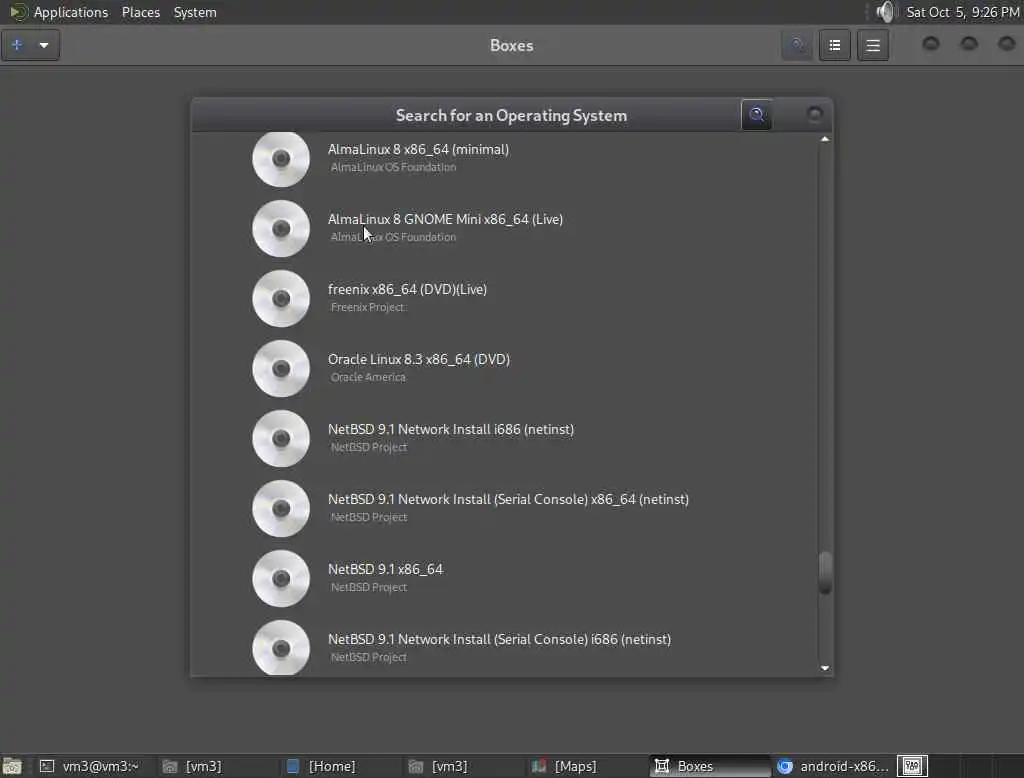
Task: Toggle the search icon in OS dialog
Action: (x=757, y=115)
